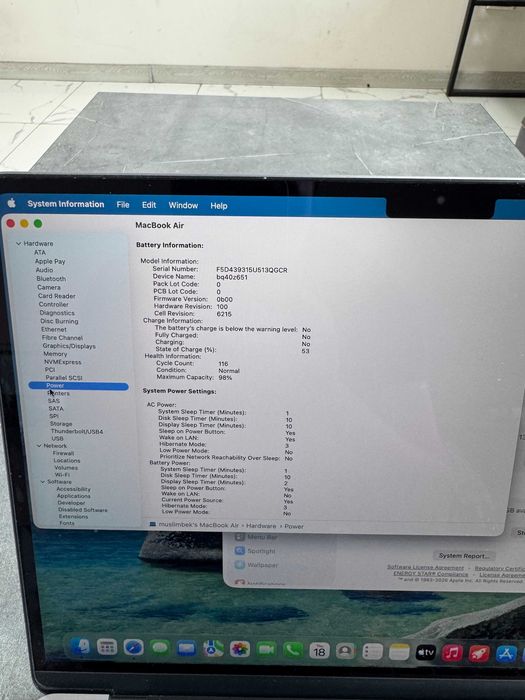The image size is (525, 700).
Task: Click Power in the path bar
Action: click(x=294, y=526)
